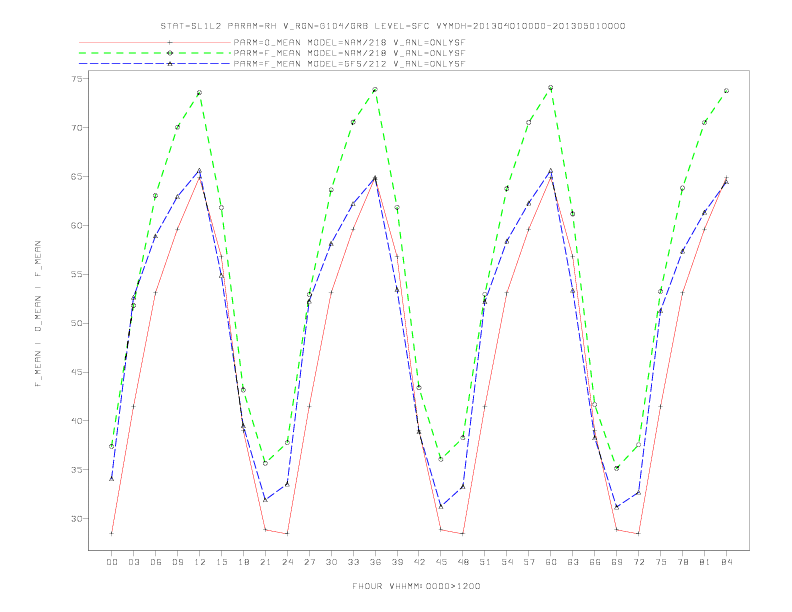Image resolution: width=792 pixels, height=612 pixels.
Task: Click x-axis tick label 63
Action: pos(573,562)
